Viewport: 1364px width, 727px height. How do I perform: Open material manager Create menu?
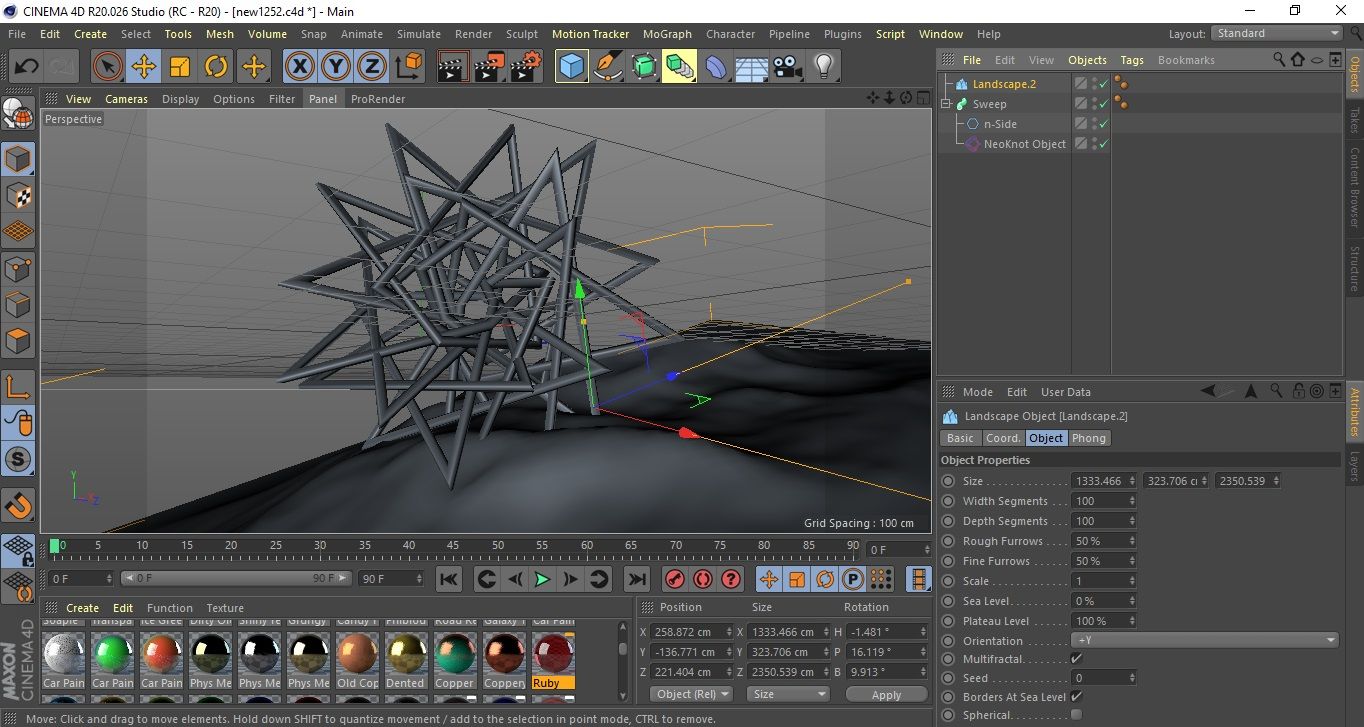click(82, 608)
